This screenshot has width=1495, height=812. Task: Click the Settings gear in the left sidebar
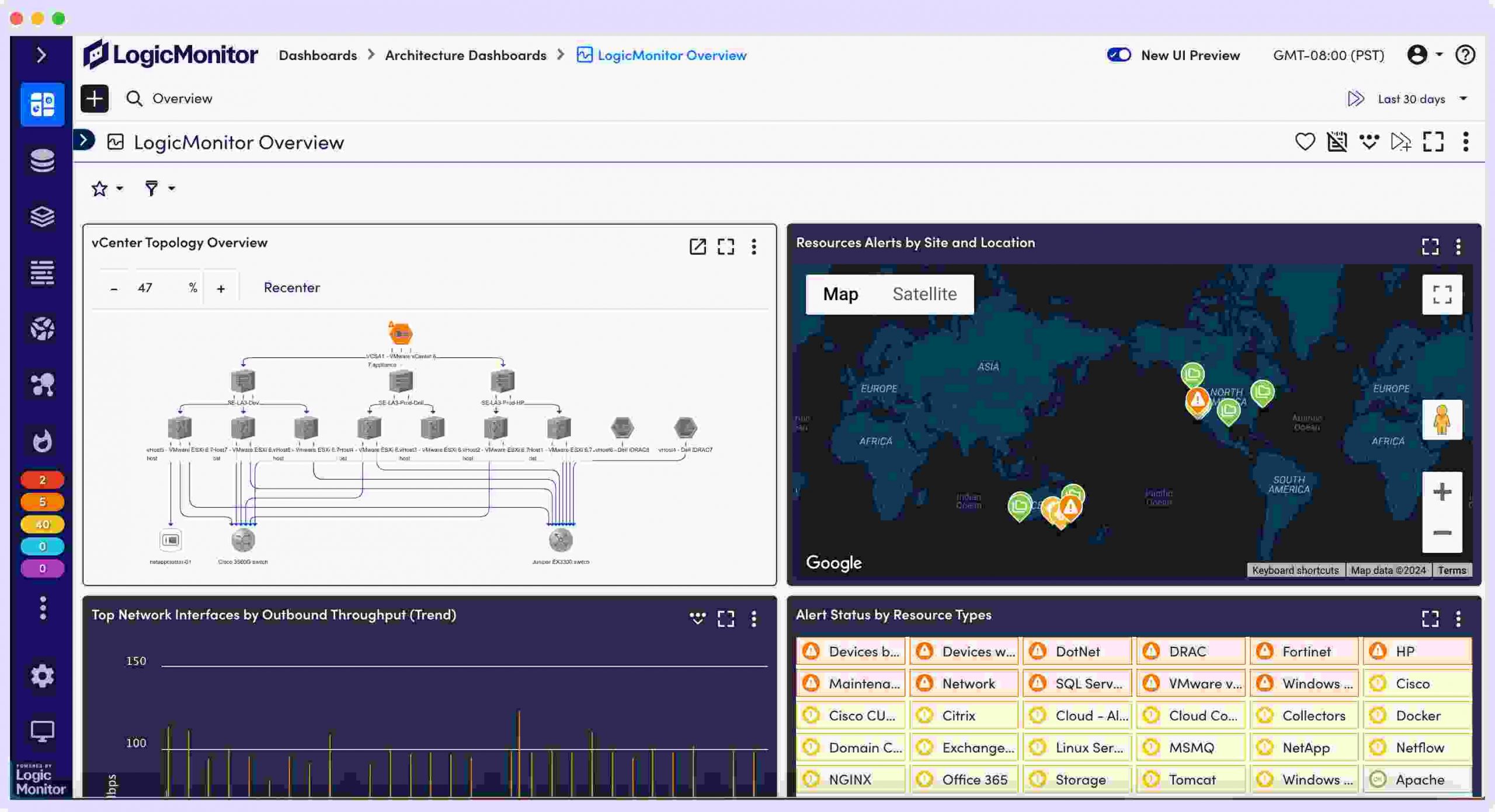(x=41, y=675)
